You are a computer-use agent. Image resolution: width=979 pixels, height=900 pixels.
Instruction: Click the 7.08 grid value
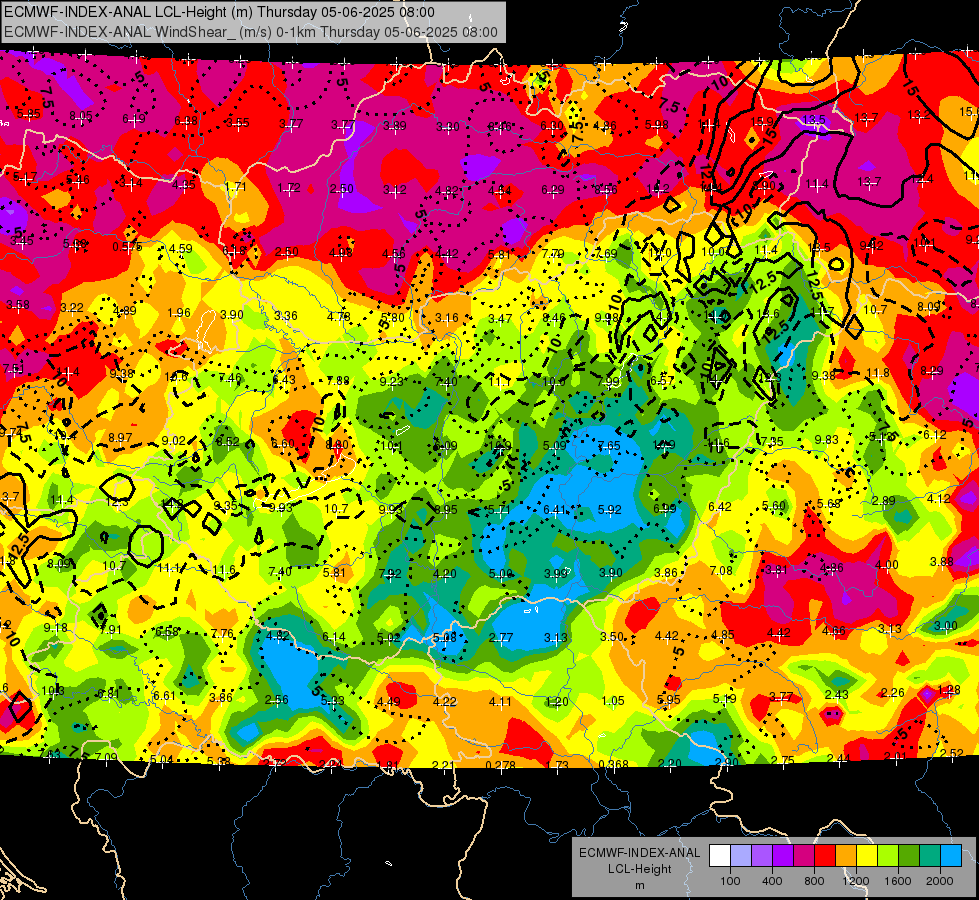[721, 571]
